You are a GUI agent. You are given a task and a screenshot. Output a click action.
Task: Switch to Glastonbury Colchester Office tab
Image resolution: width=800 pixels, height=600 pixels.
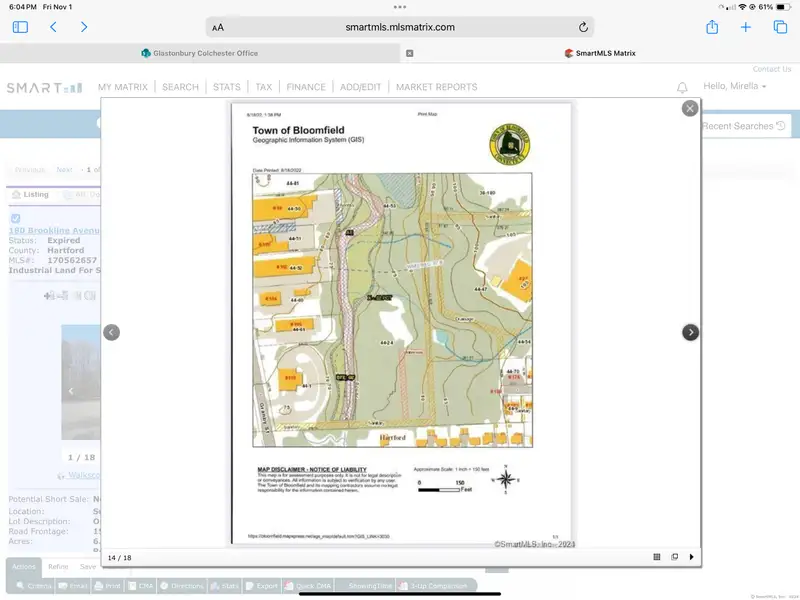[200, 53]
